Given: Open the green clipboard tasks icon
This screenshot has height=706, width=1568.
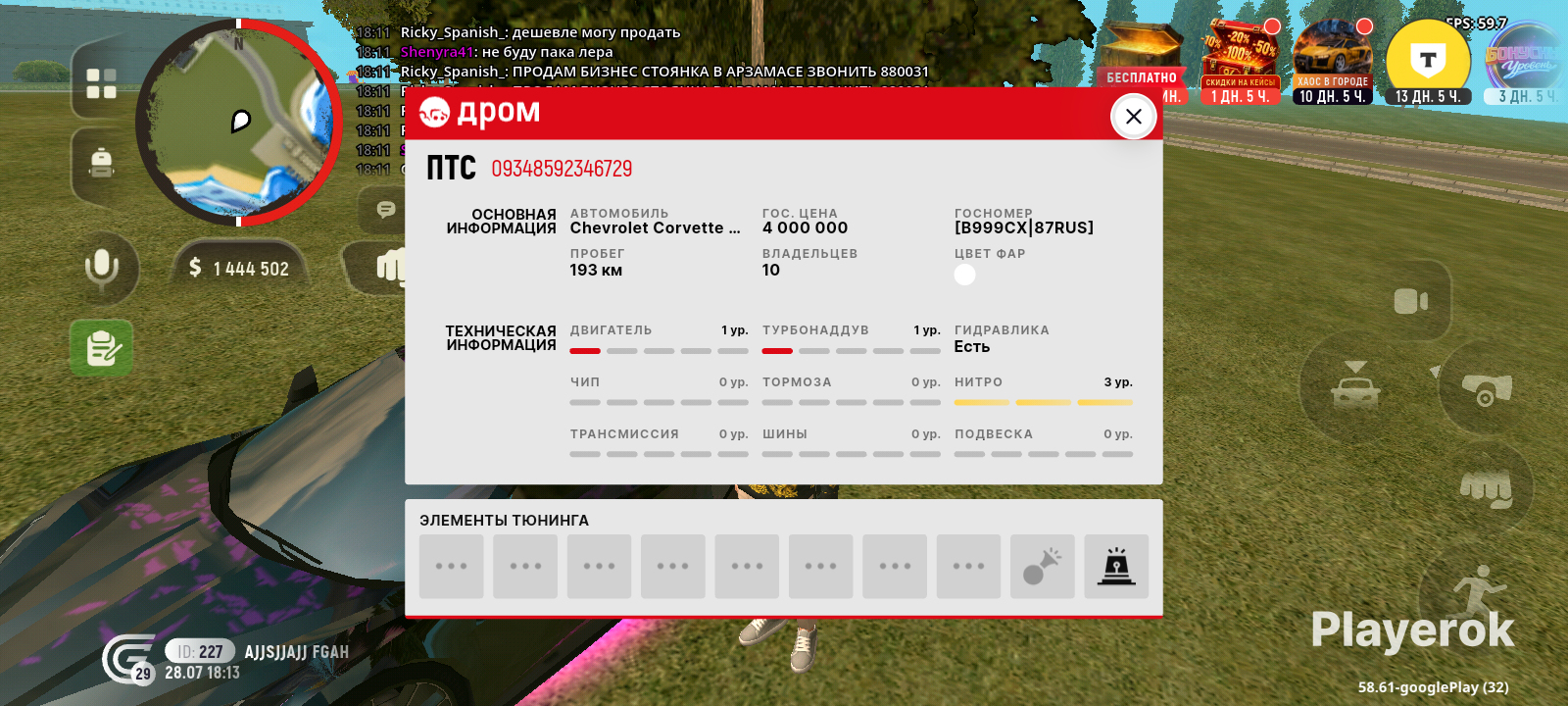Looking at the screenshot, I should pos(102,348).
